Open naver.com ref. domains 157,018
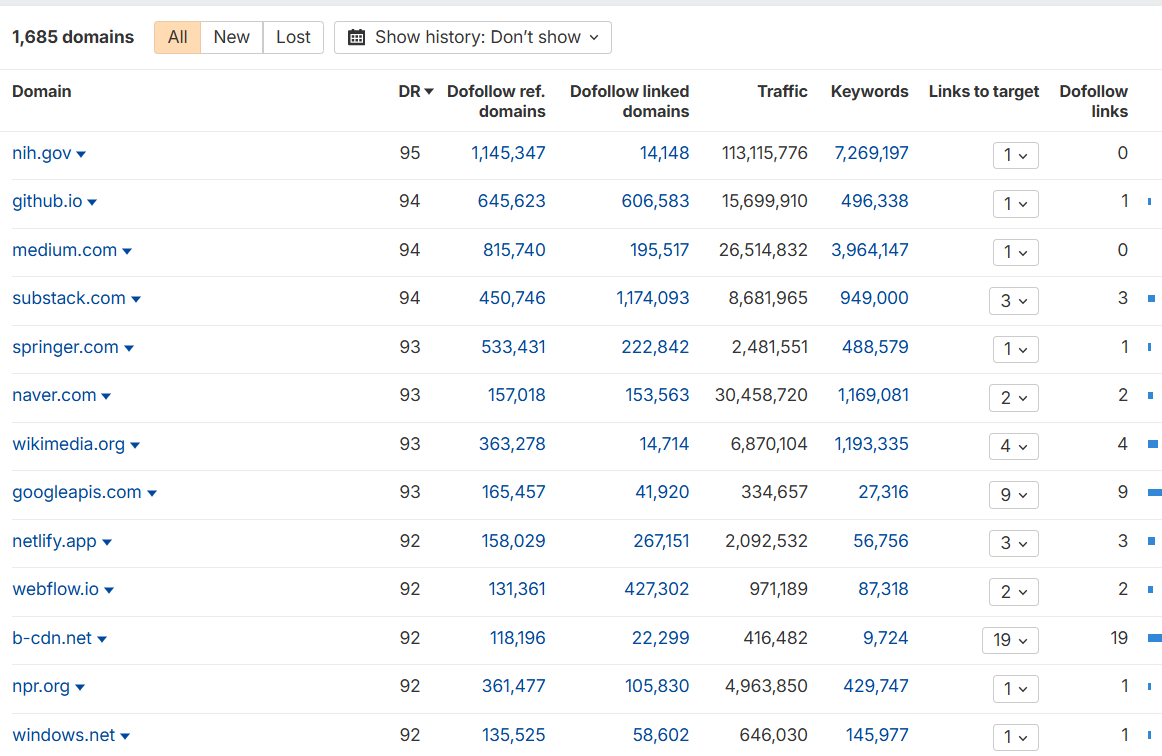The image size is (1162, 756). 517,396
